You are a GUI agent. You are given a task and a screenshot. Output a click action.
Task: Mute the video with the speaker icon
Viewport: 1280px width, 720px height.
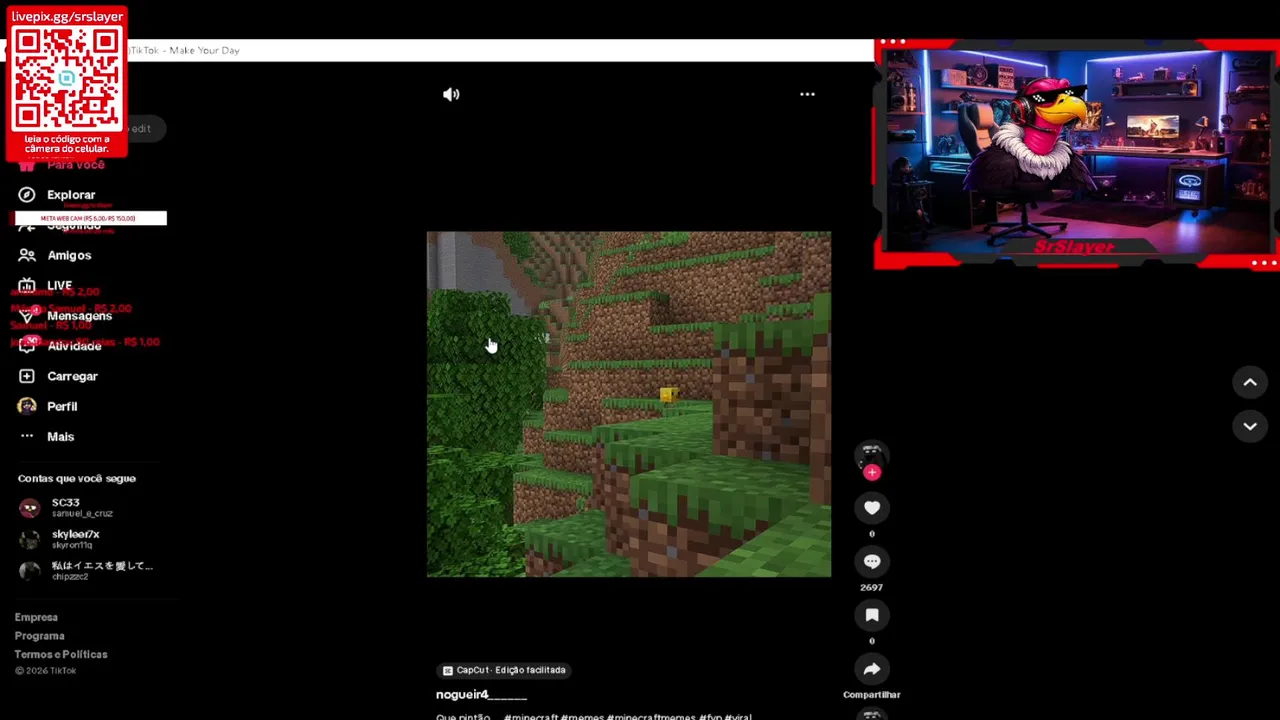451,94
